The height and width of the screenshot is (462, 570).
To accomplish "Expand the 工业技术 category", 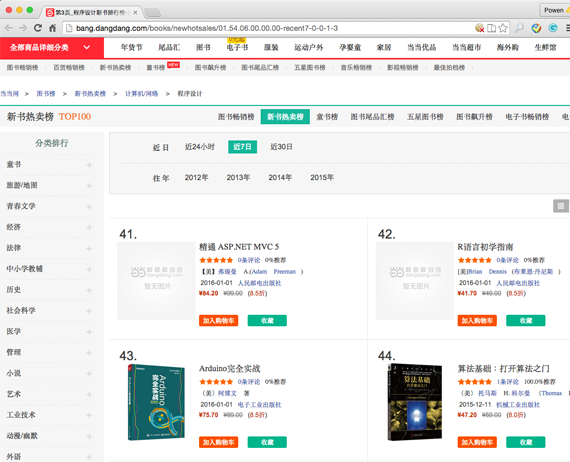I will pyautogui.click(x=89, y=415).
